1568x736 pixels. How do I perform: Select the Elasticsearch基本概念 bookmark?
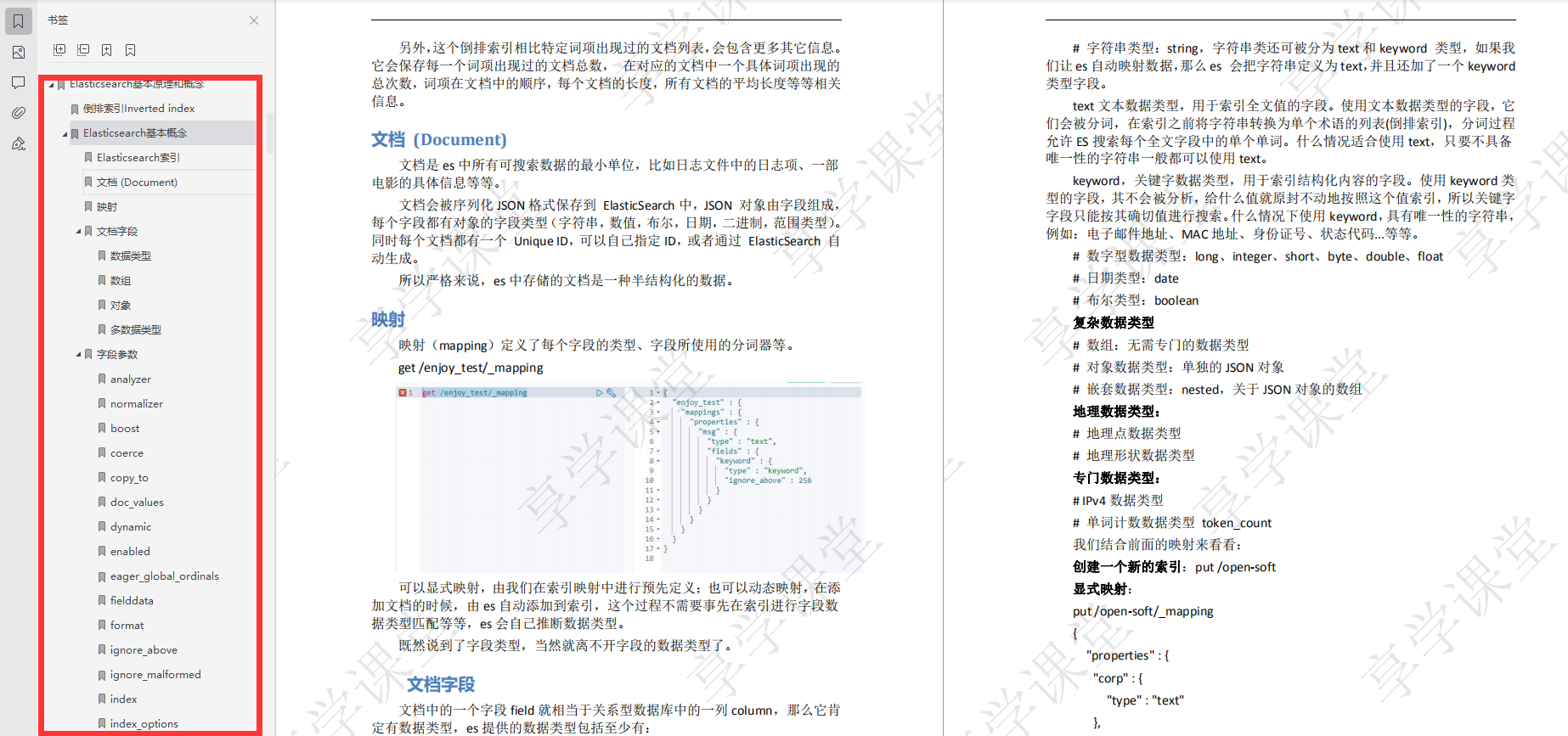(x=135, y=133)
